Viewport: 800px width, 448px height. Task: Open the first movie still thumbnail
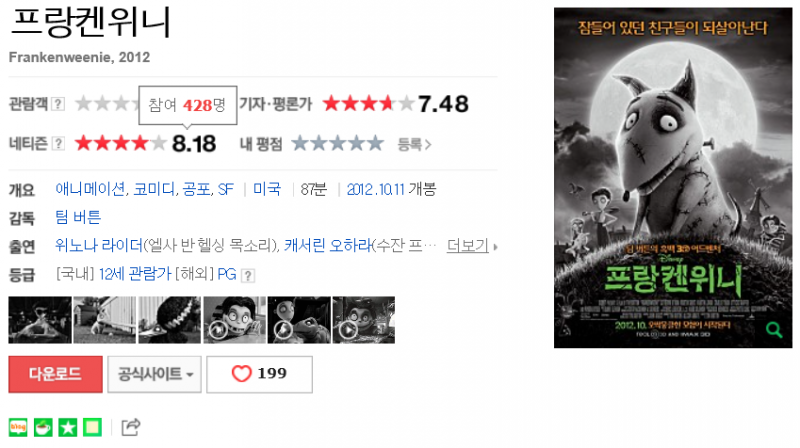tap(40, 320)
